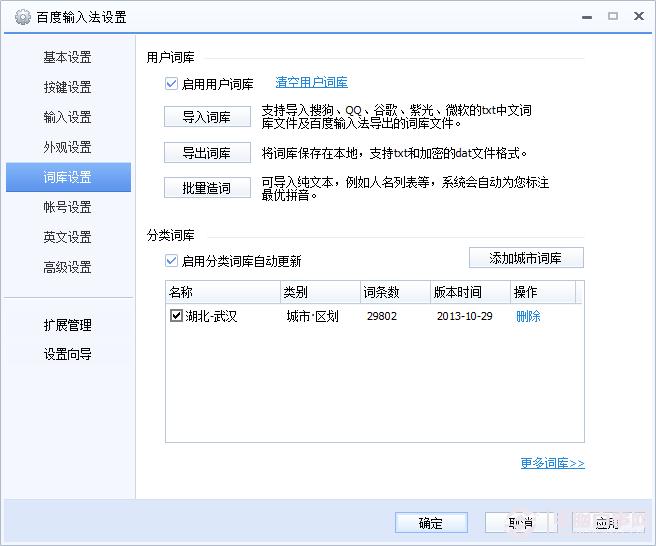Click 批量造词 button
Screen dimensions: 656x546
tap(208, 188)
